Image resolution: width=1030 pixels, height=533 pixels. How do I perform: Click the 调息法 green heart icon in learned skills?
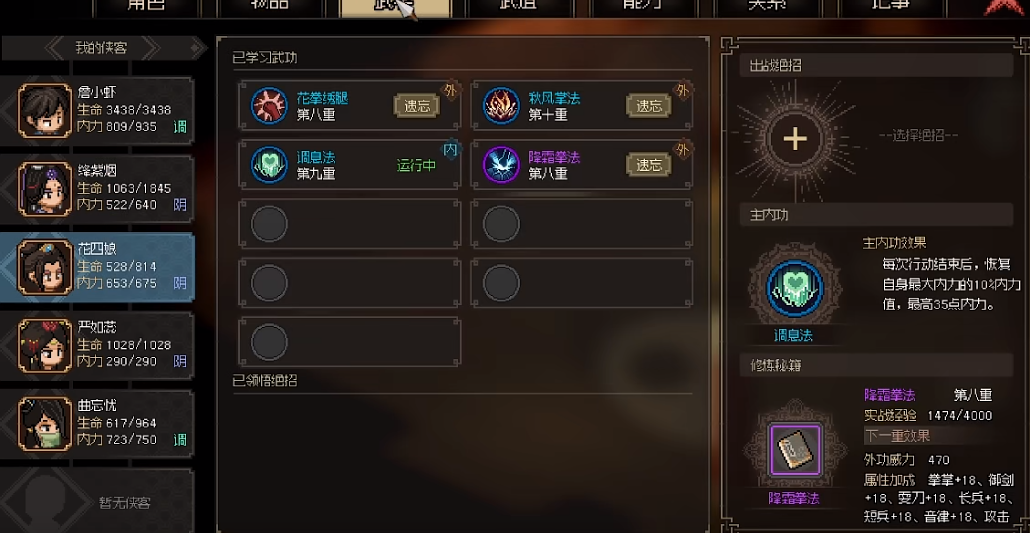(269, 164)
